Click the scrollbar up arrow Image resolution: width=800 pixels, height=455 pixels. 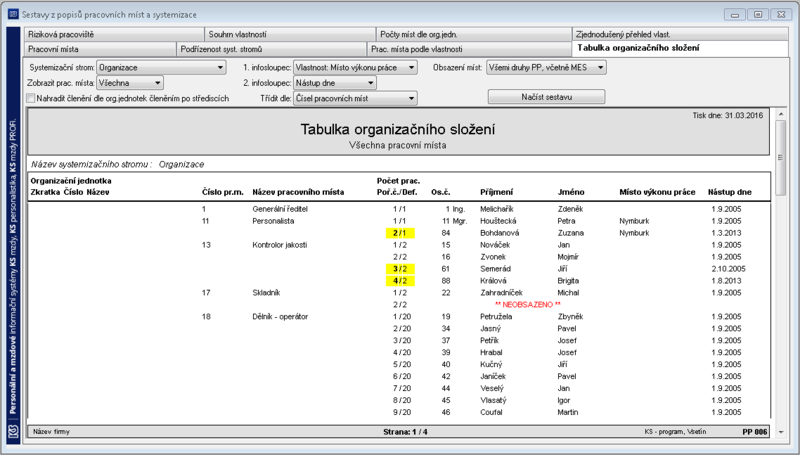click(x=781, y=114)
